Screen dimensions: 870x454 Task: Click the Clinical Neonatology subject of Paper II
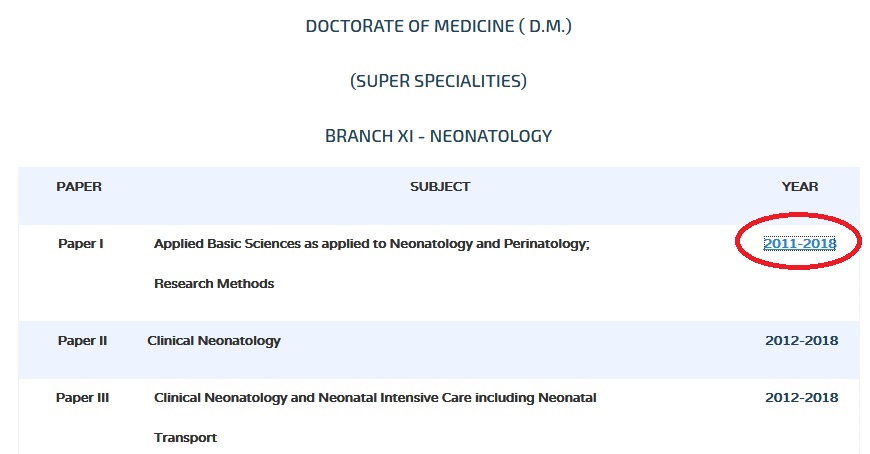pos(214,341)
